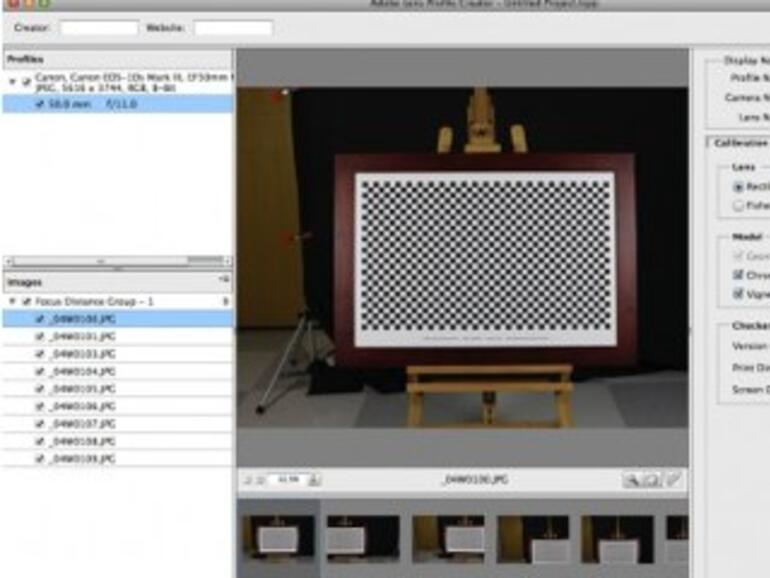Select the _D4W0108.JPG file name
770x578 pixels.
[82, 441]
